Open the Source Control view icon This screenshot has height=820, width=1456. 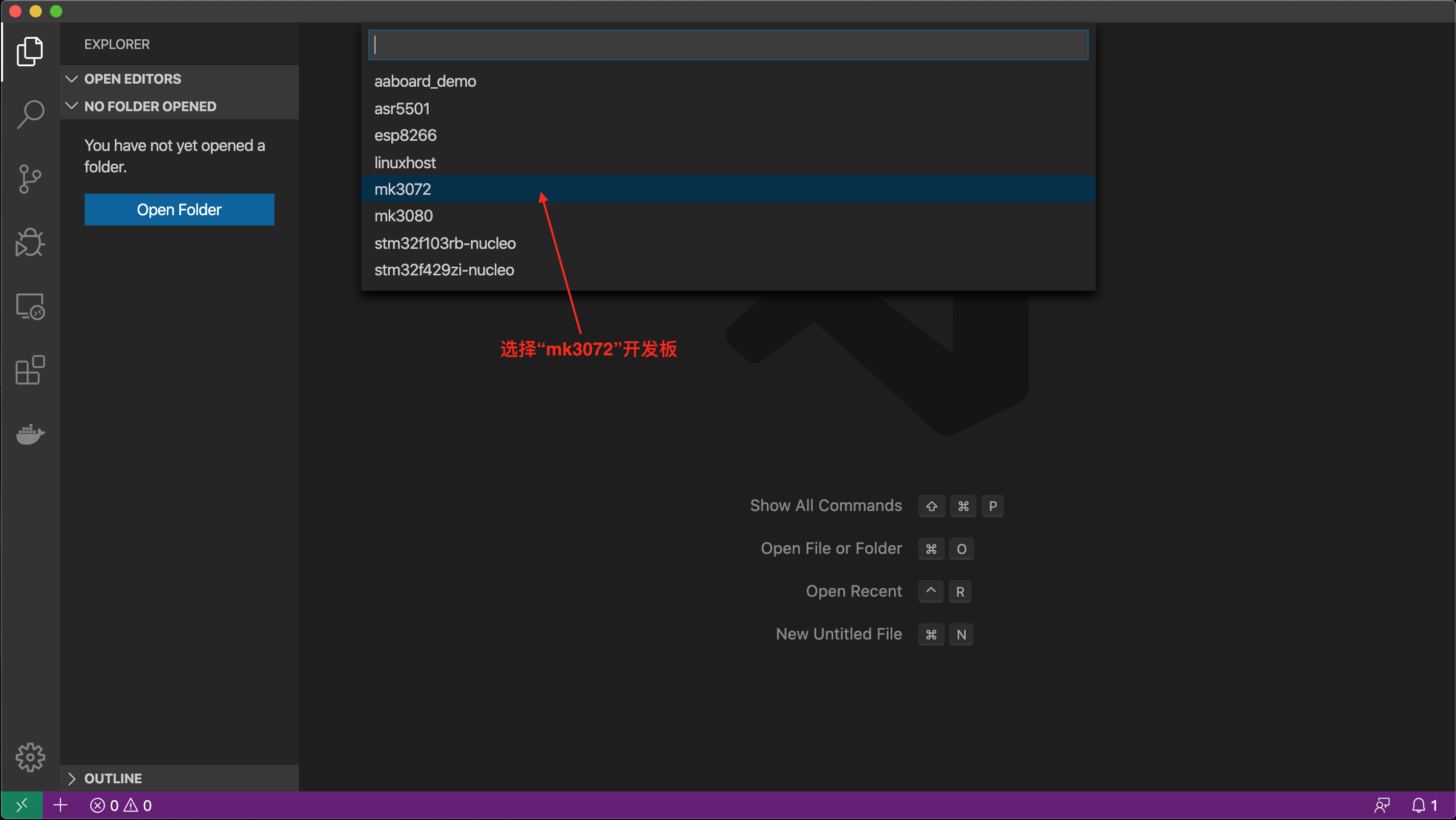[30, 179]
